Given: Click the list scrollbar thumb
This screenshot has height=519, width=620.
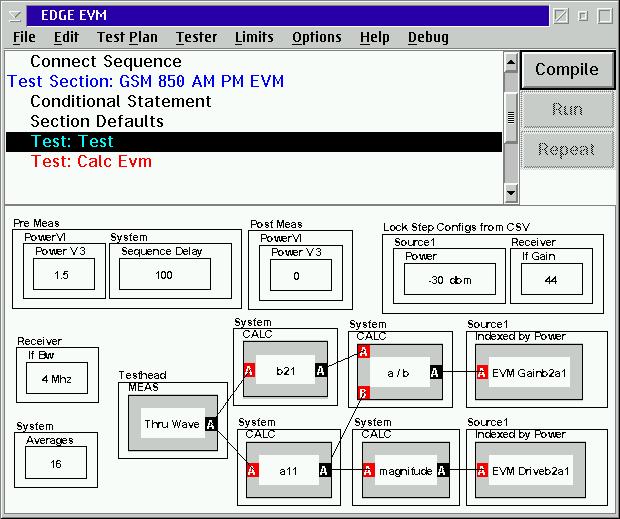Looking at the screenshot, I should (511, 117).
